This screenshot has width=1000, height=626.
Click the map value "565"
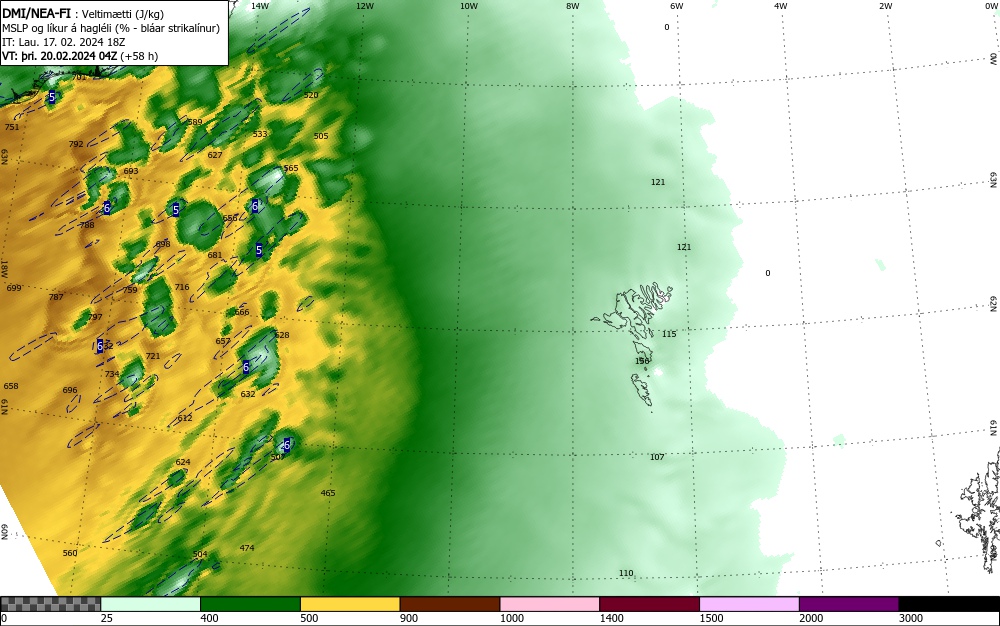coord(291,168)
